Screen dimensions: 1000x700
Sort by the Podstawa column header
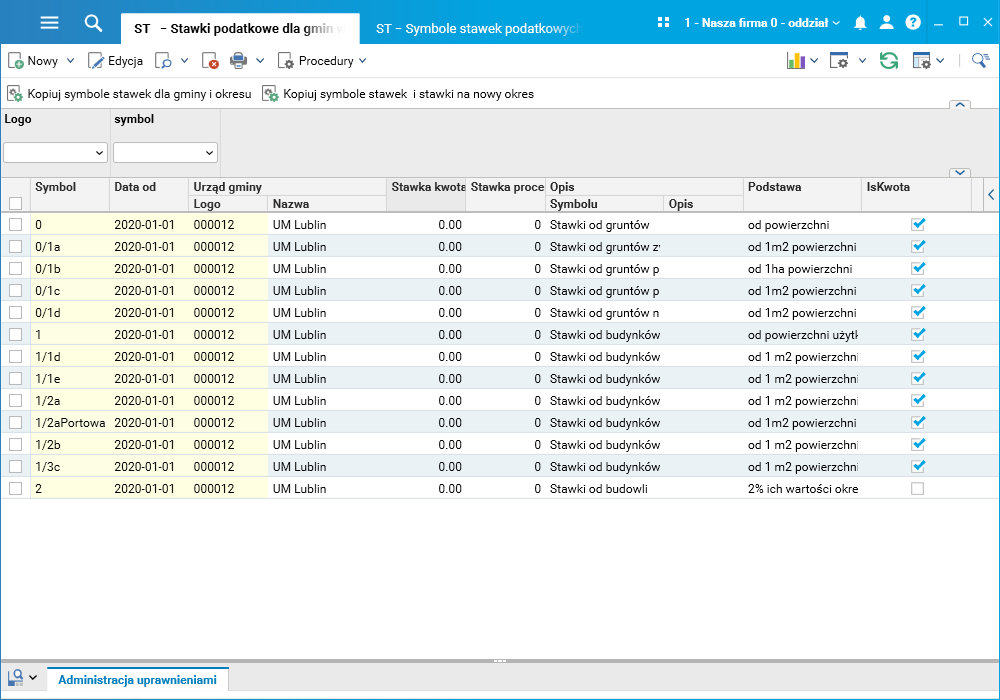tap(774, 187)
